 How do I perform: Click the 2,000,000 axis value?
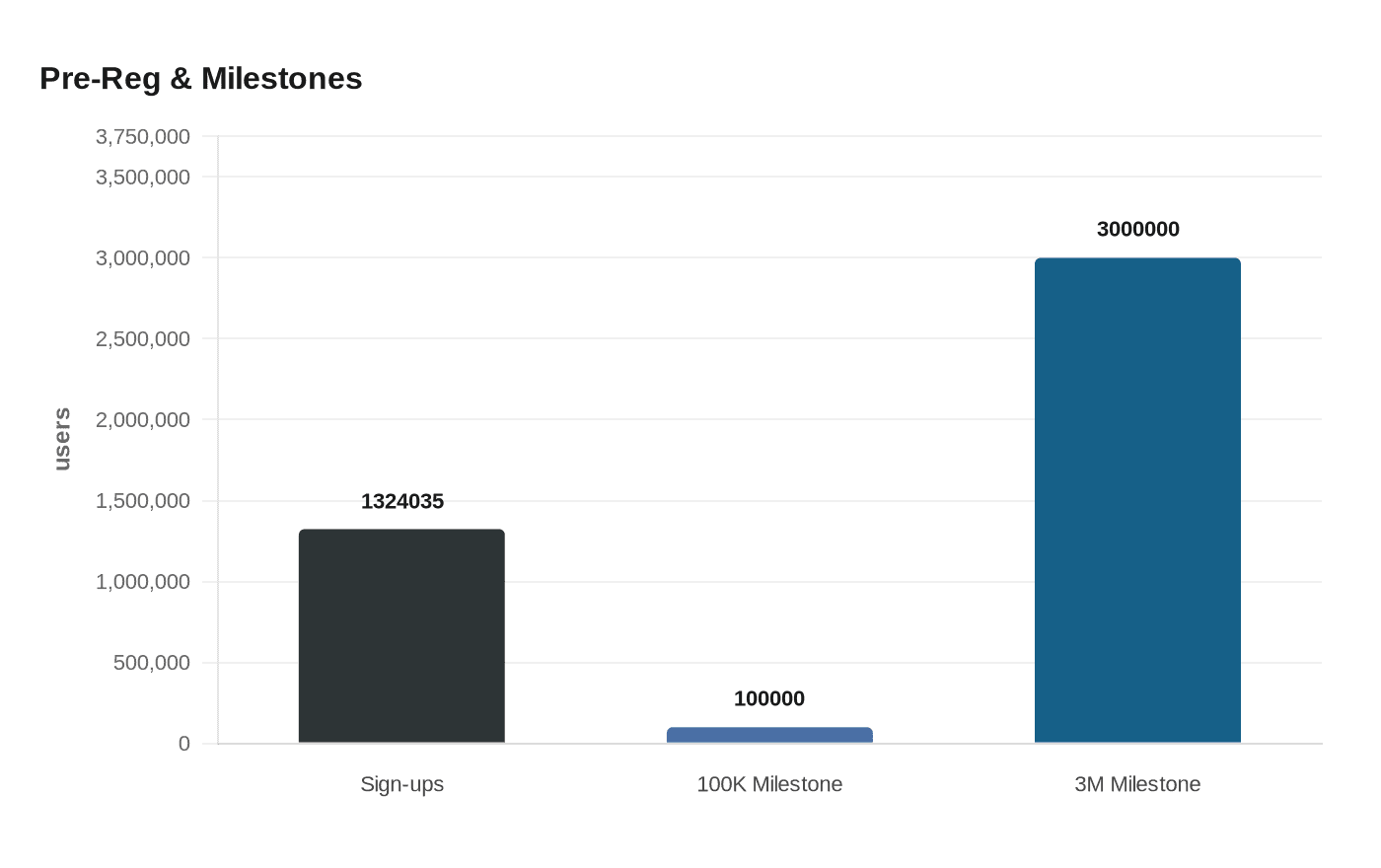(x=141, y=419)
